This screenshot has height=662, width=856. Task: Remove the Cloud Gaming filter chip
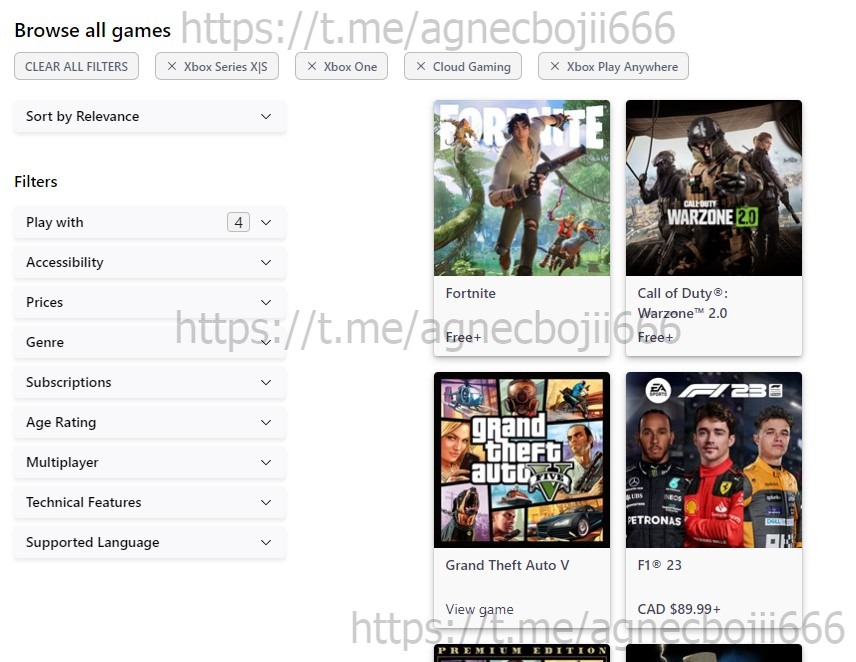[462, 67]
